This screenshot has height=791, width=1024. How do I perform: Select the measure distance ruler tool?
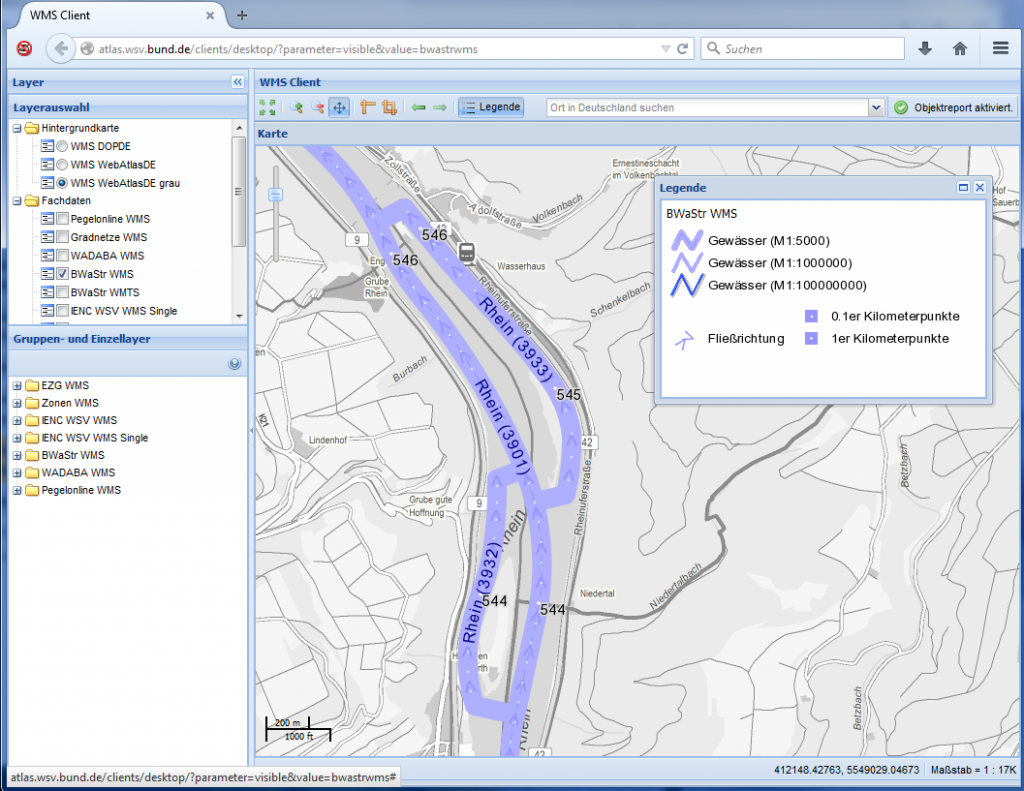click(368, 107)
